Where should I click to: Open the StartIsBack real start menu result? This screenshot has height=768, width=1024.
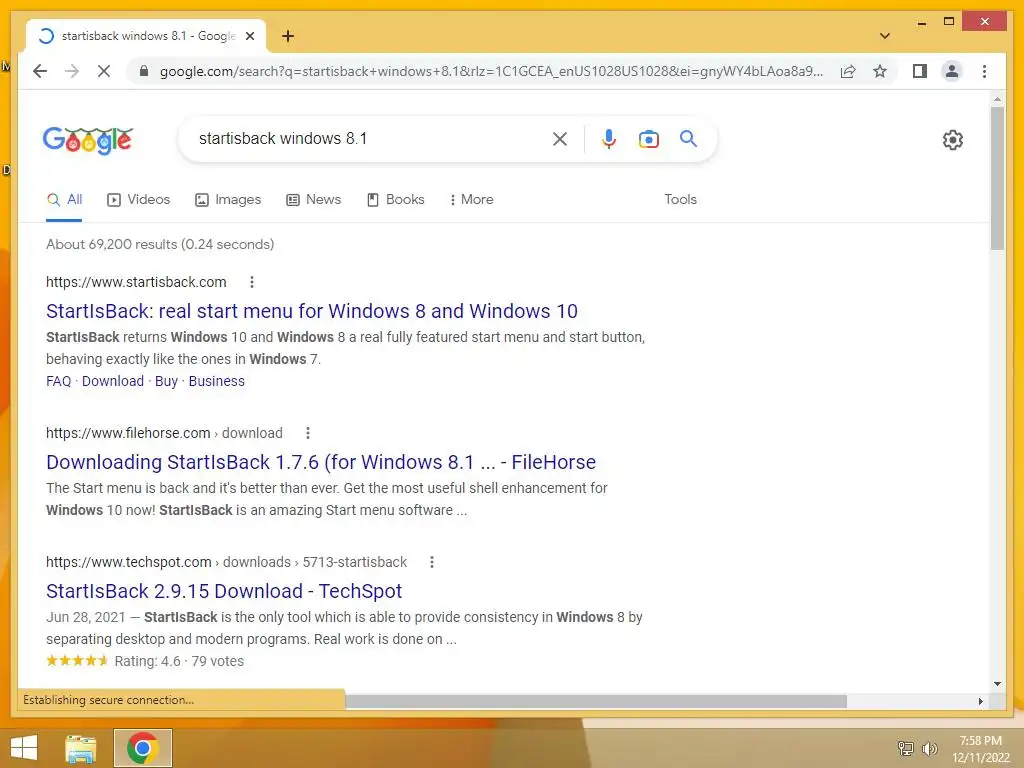[x=312, y=312]
